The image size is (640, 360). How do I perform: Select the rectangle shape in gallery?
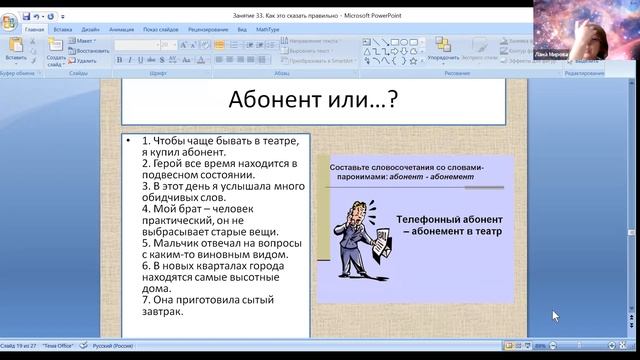(395, 42)
